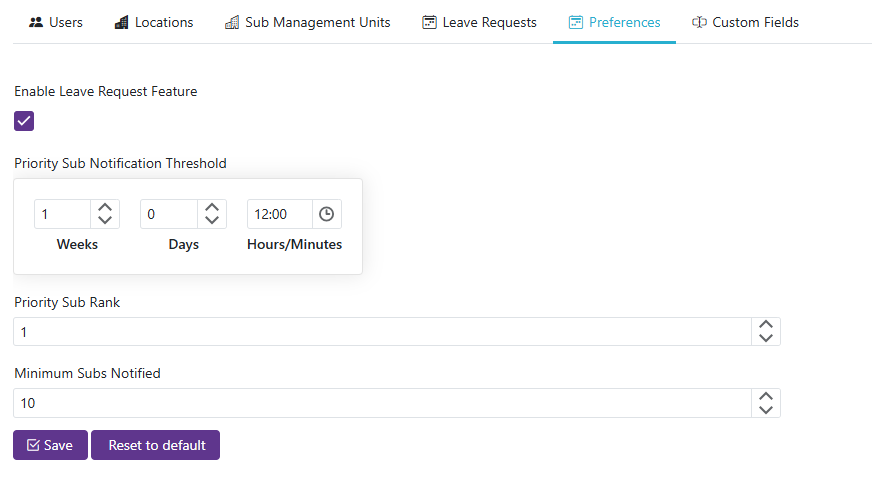The height and width of the screenshot is (485, 872).
Task: Click the Sub Management Units icon
Action: coord(232,22)
